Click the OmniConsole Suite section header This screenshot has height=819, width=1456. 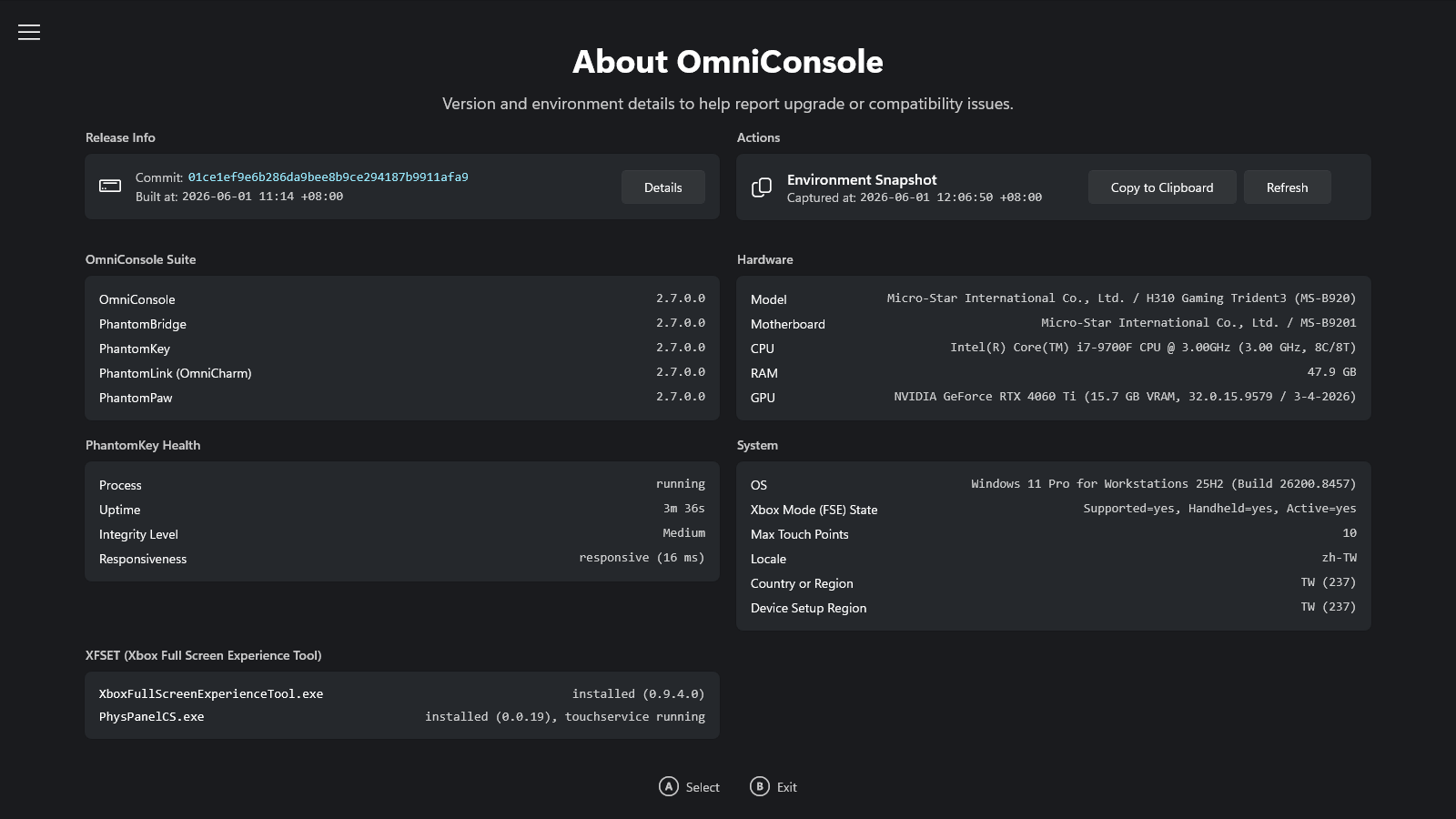141,259
